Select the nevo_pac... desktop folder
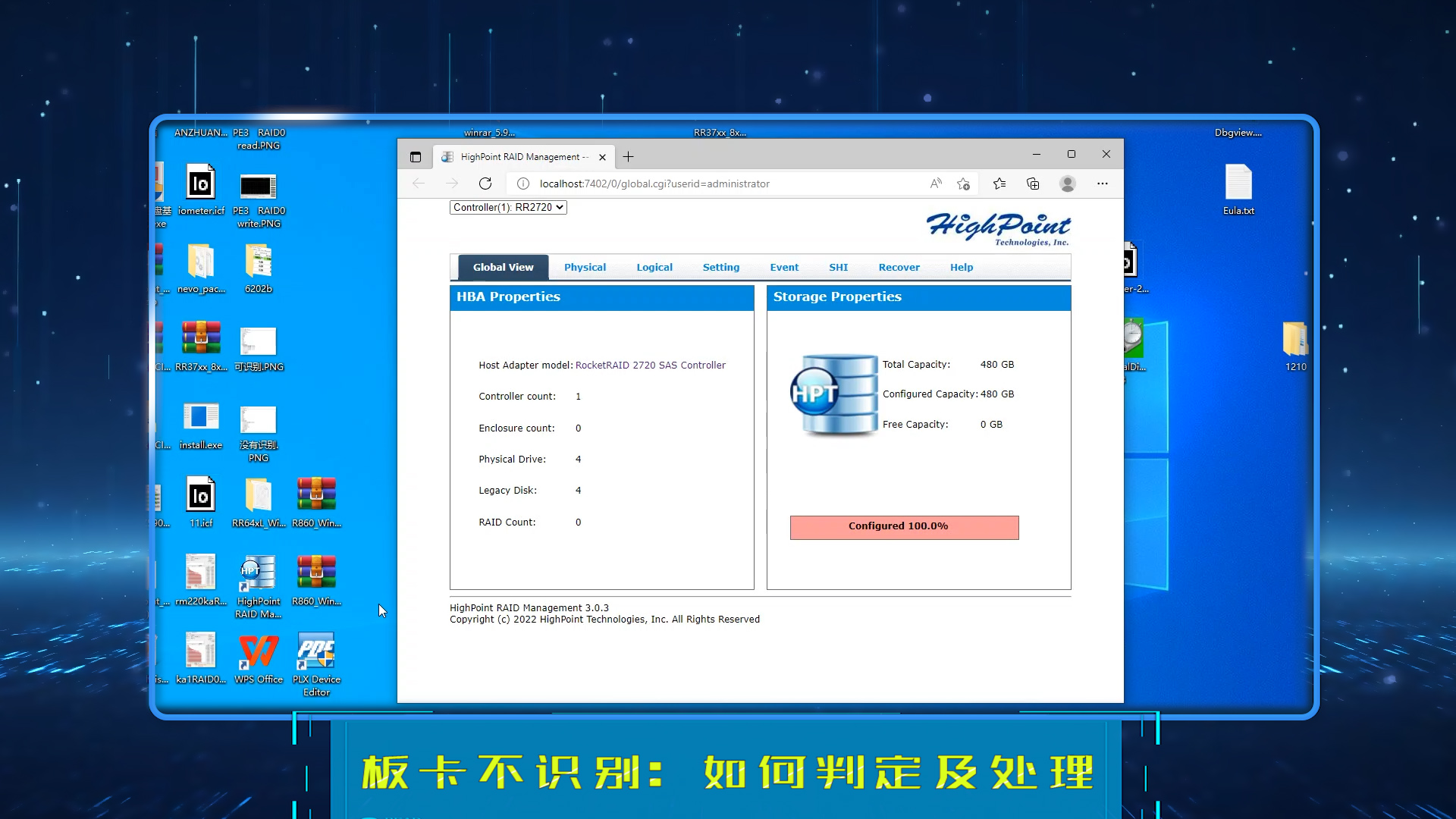Viewport: 1456px width, 819px height. (x=201, y=268)
